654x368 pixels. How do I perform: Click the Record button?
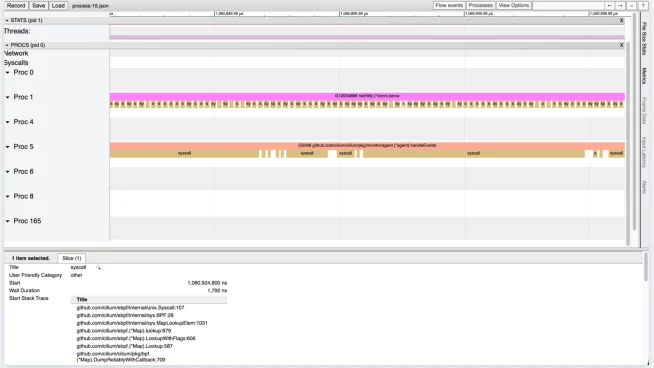pyautogui.click(x=16, y=5)
